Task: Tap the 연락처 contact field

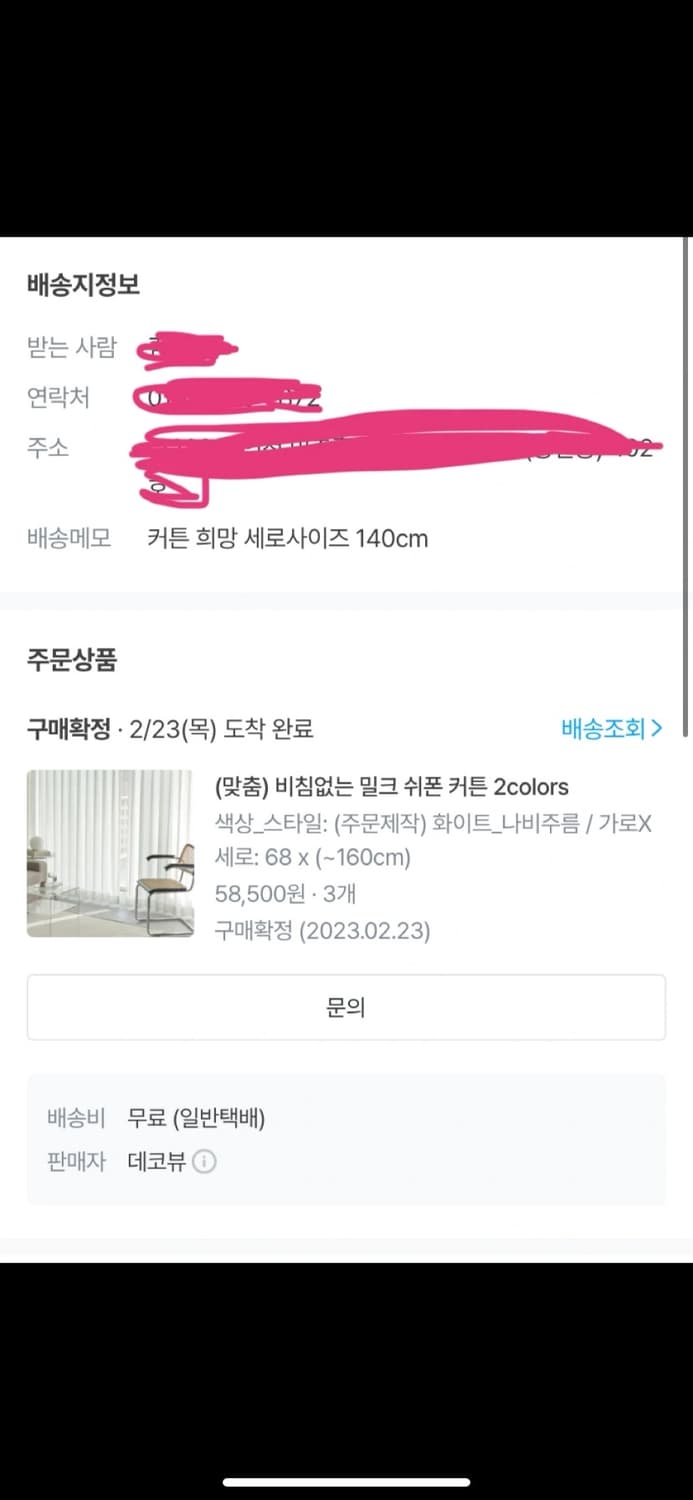Action: (x=60, y=398)
